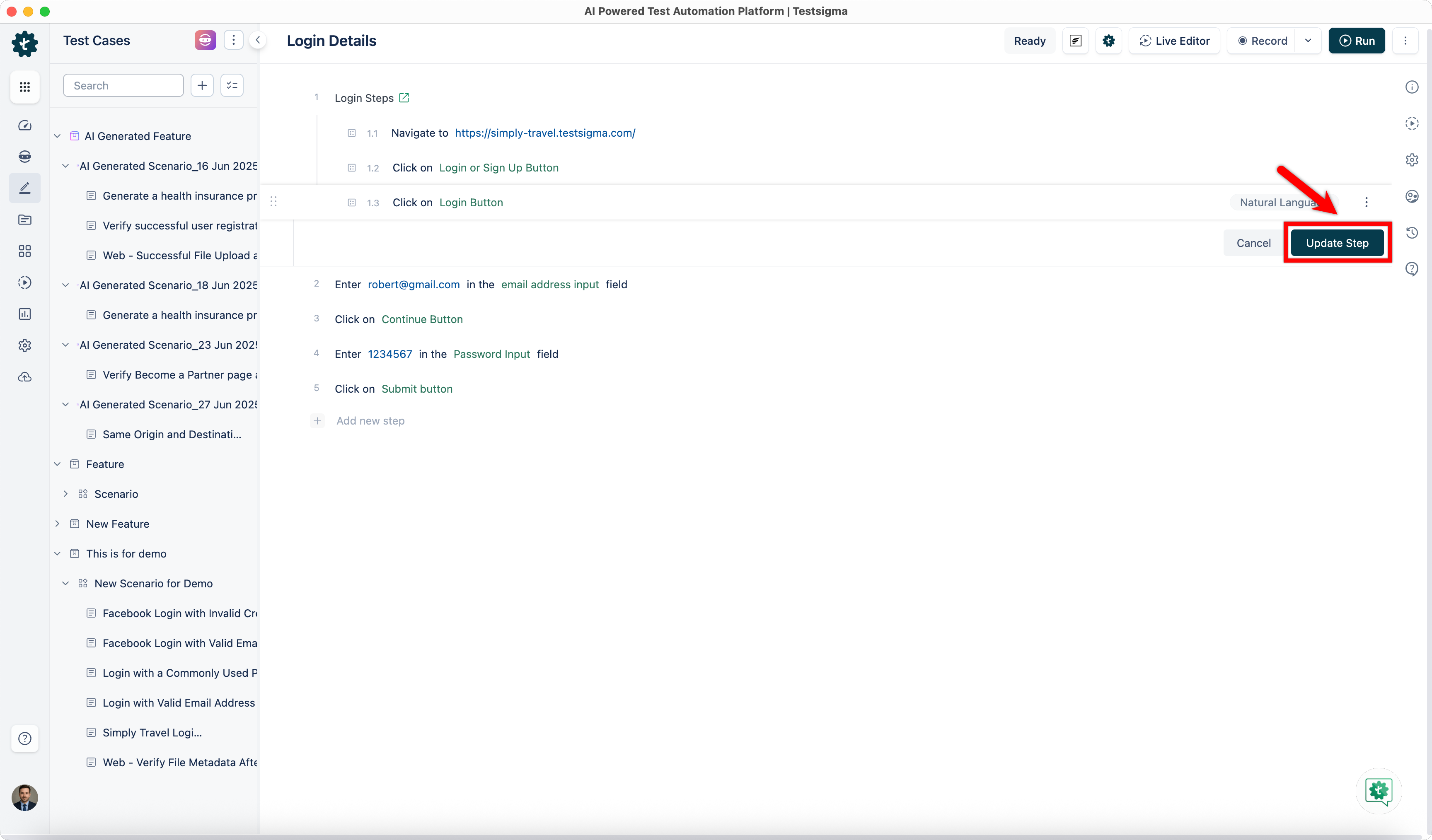Click the Copilot bot icon beside Test Cases
This screenshot has height=840, width=1432.
coord(205,40)
